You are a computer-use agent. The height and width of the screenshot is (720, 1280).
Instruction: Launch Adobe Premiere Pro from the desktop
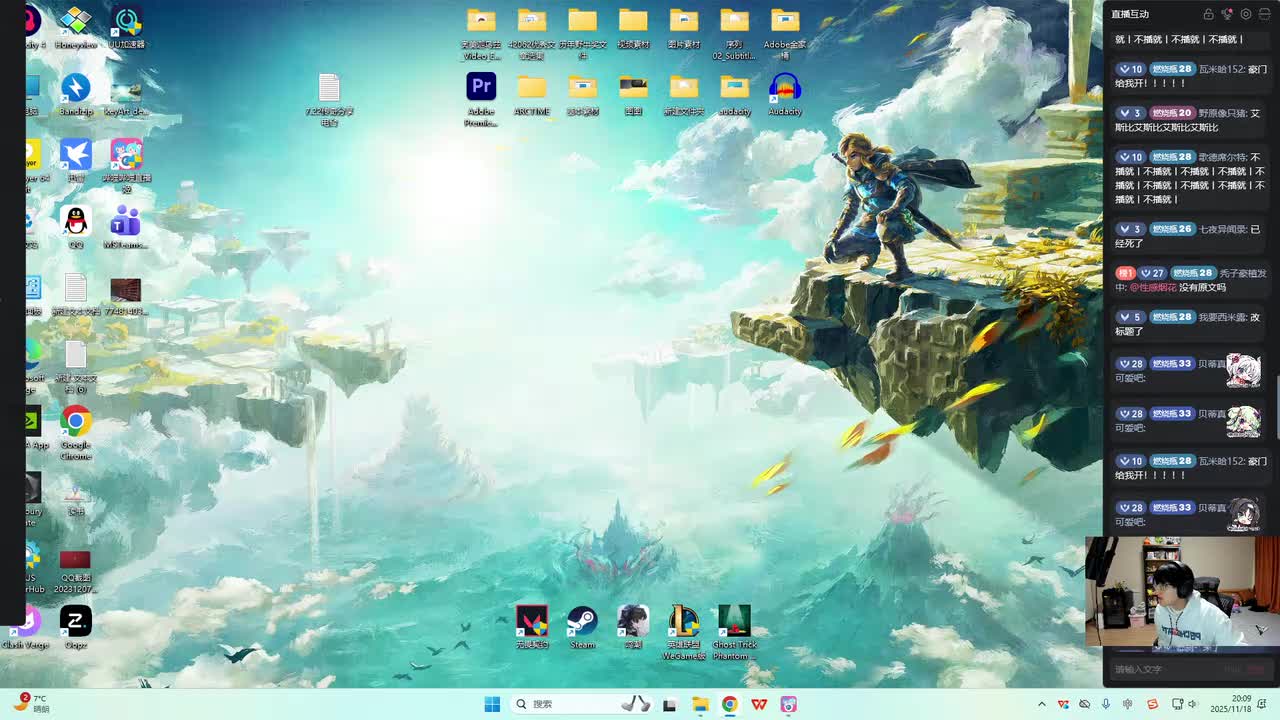481,100
